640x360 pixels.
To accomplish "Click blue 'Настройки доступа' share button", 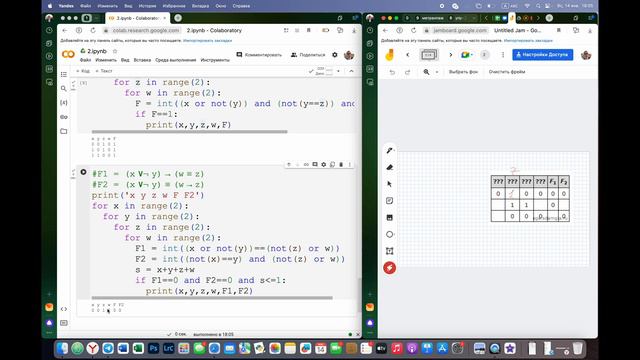I will tap(542, 55).
